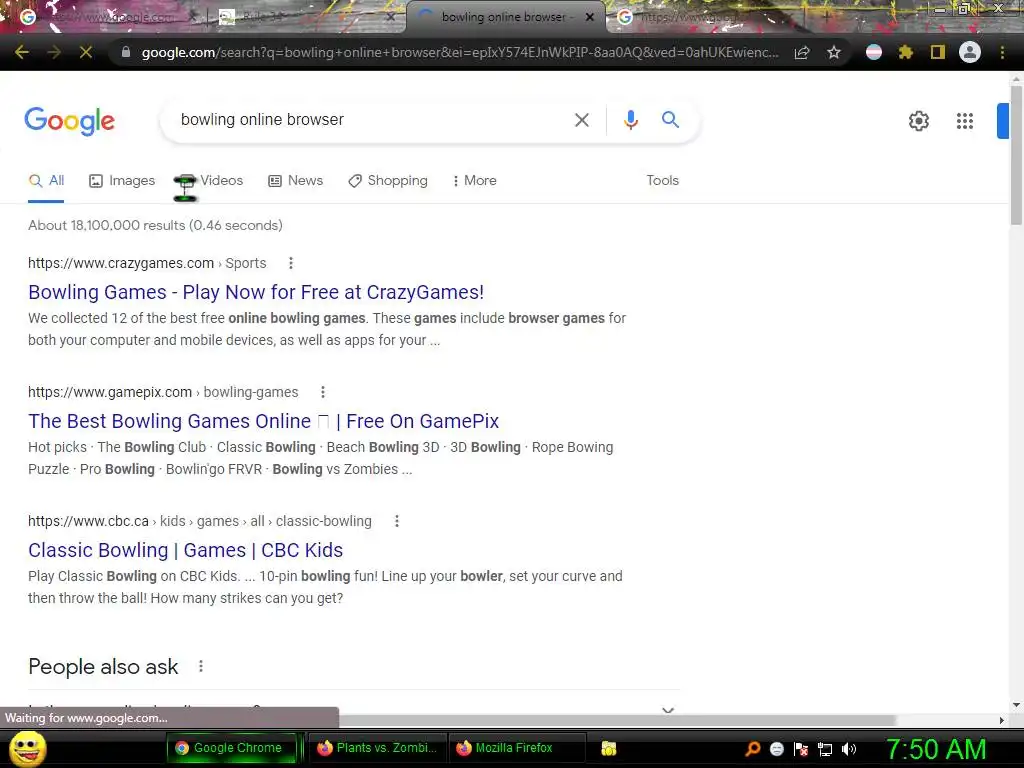Viewport: 1024px width, 768px height.
Task: Open Chrome three-dot menu
Action: click(1002, 52)
